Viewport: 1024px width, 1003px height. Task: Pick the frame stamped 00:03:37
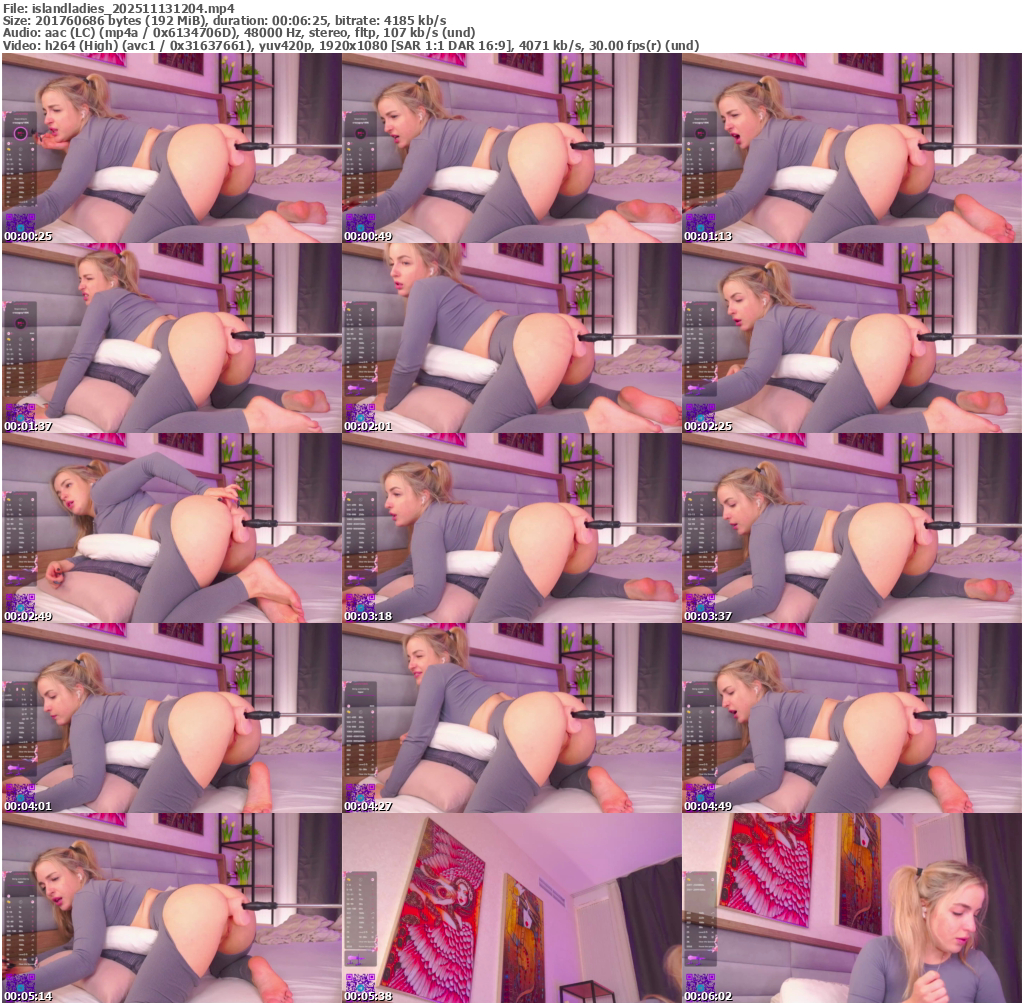click(x=852, y=528)
